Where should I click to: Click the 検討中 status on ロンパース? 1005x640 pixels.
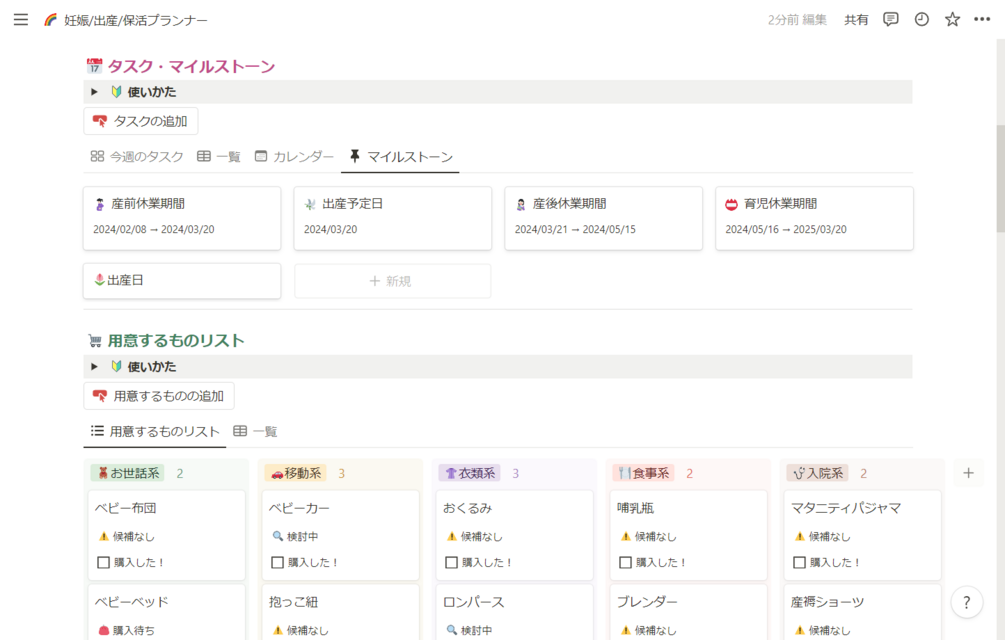click(x=469, y=630)
